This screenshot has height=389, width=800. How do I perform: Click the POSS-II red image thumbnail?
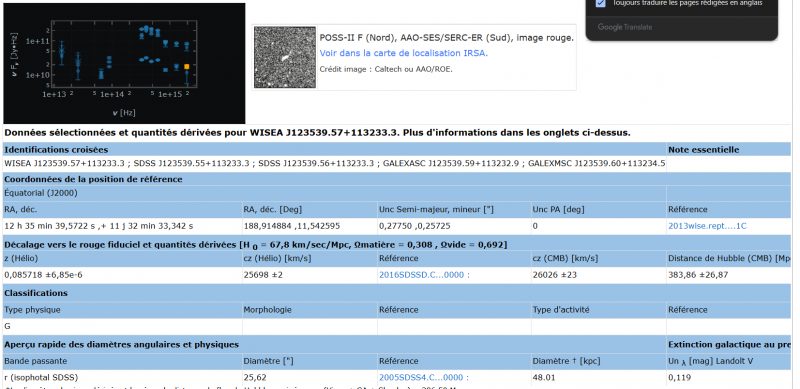[x=285, y=57]
